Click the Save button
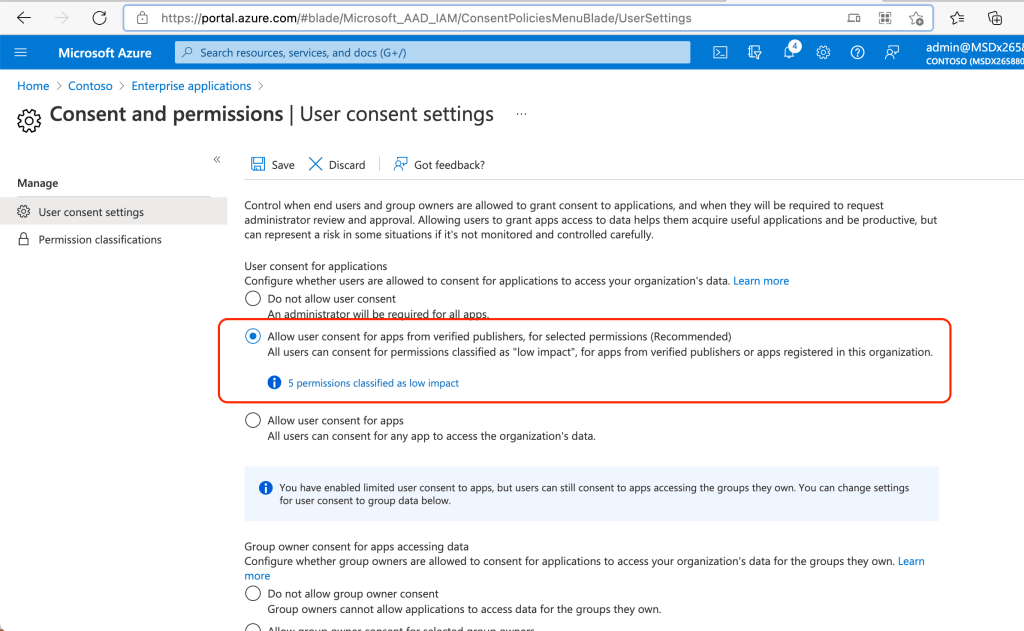1024x631 pixels. (273, 165)
